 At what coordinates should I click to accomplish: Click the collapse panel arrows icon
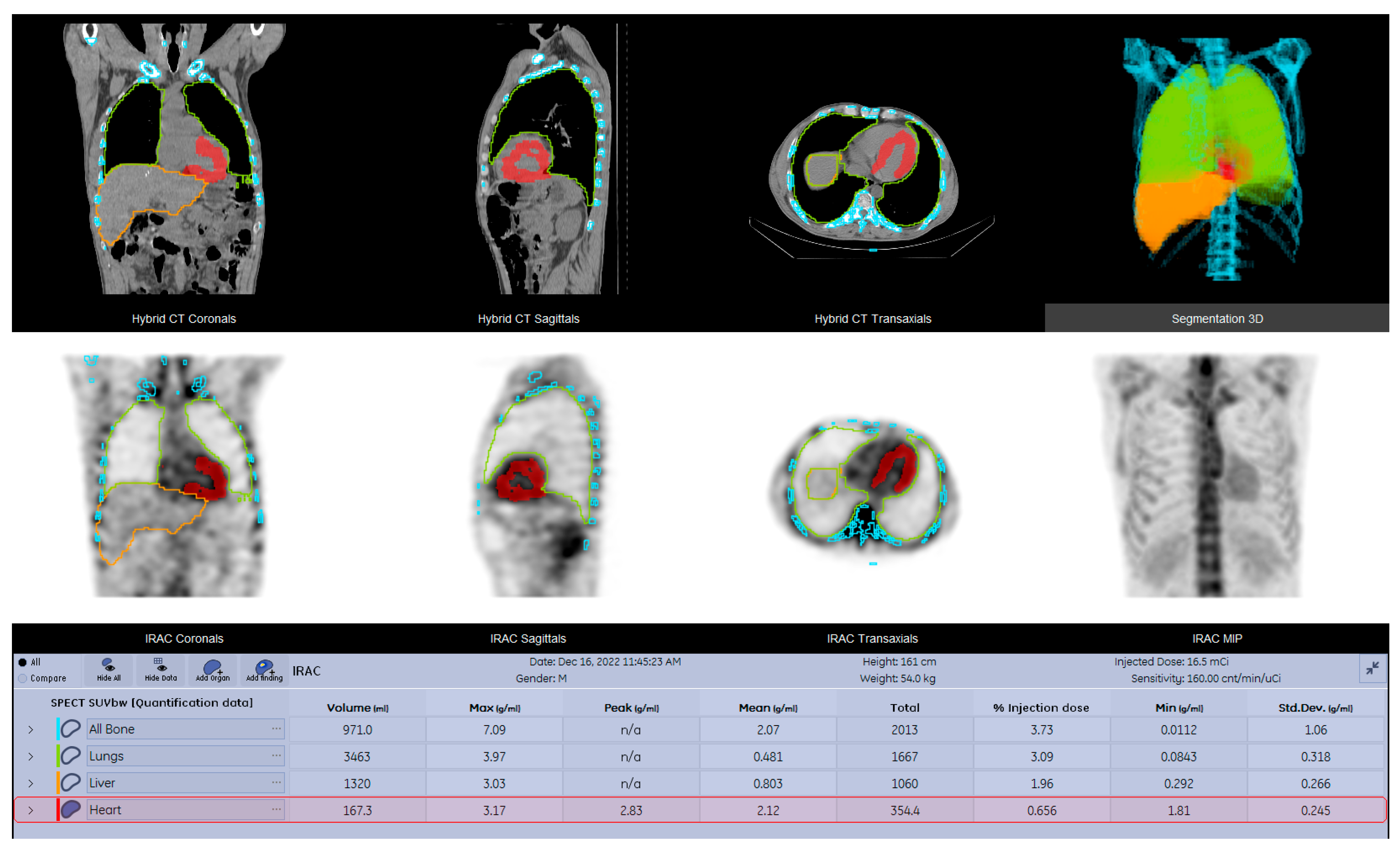click(x=1372, y=669)
